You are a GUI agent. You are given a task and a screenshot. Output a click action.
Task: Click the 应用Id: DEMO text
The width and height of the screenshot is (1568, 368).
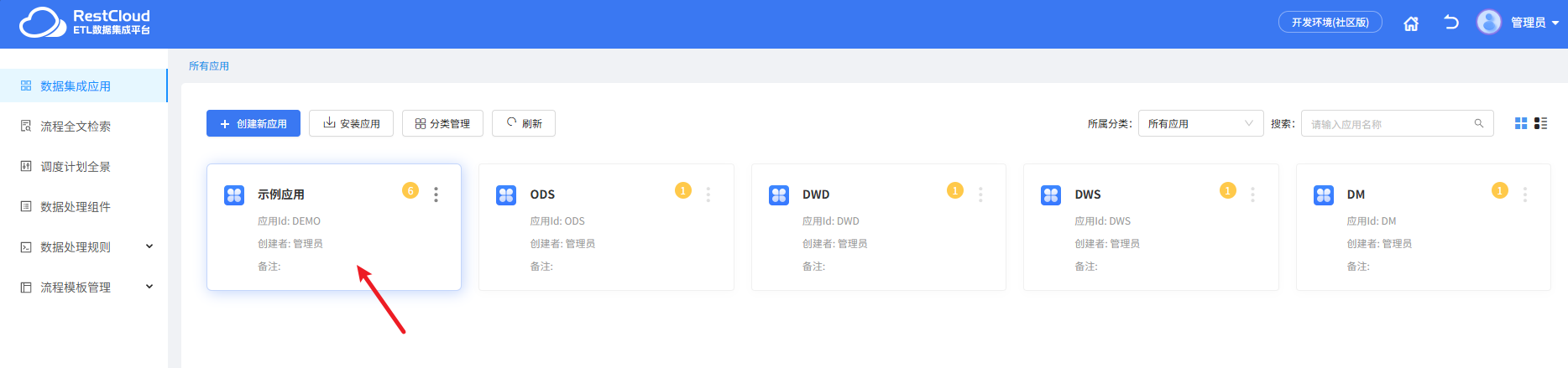289,221
